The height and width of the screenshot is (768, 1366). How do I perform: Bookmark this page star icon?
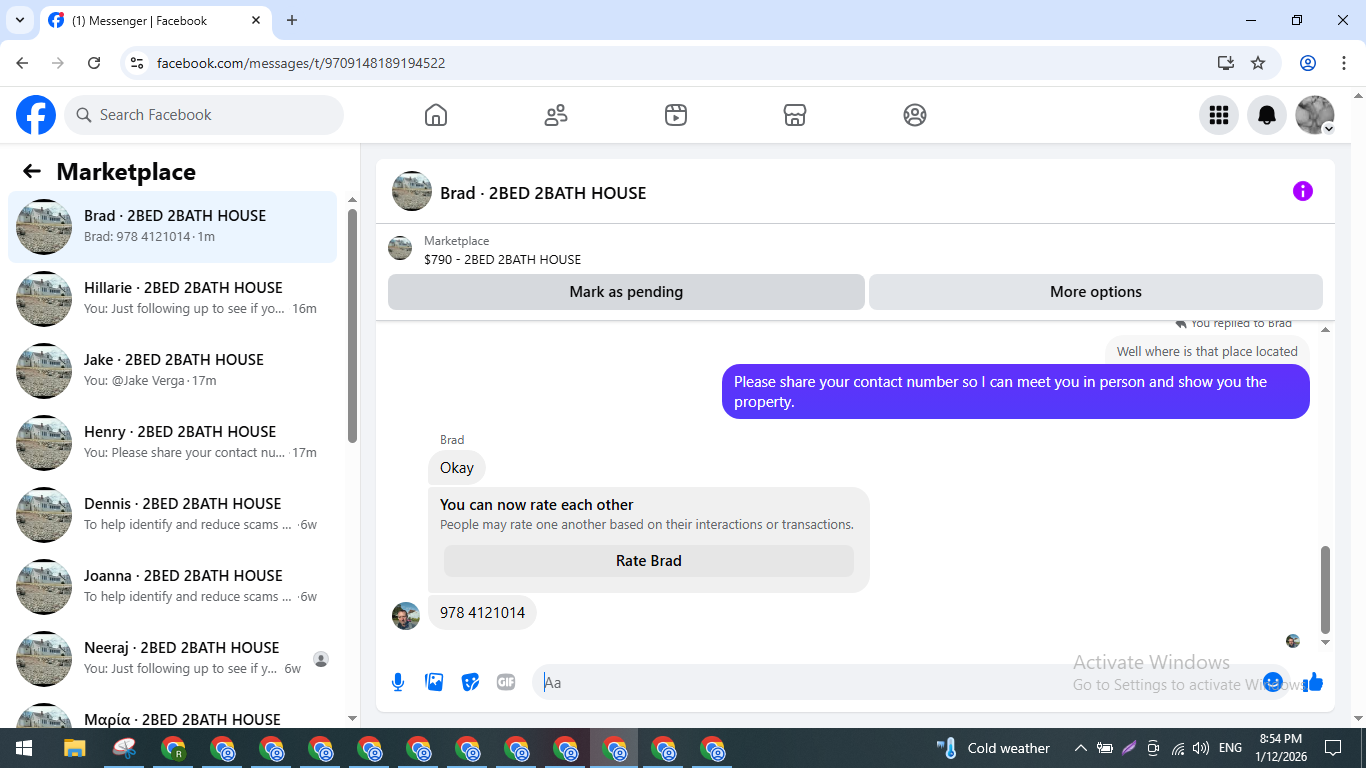(x=1258, y=63)
